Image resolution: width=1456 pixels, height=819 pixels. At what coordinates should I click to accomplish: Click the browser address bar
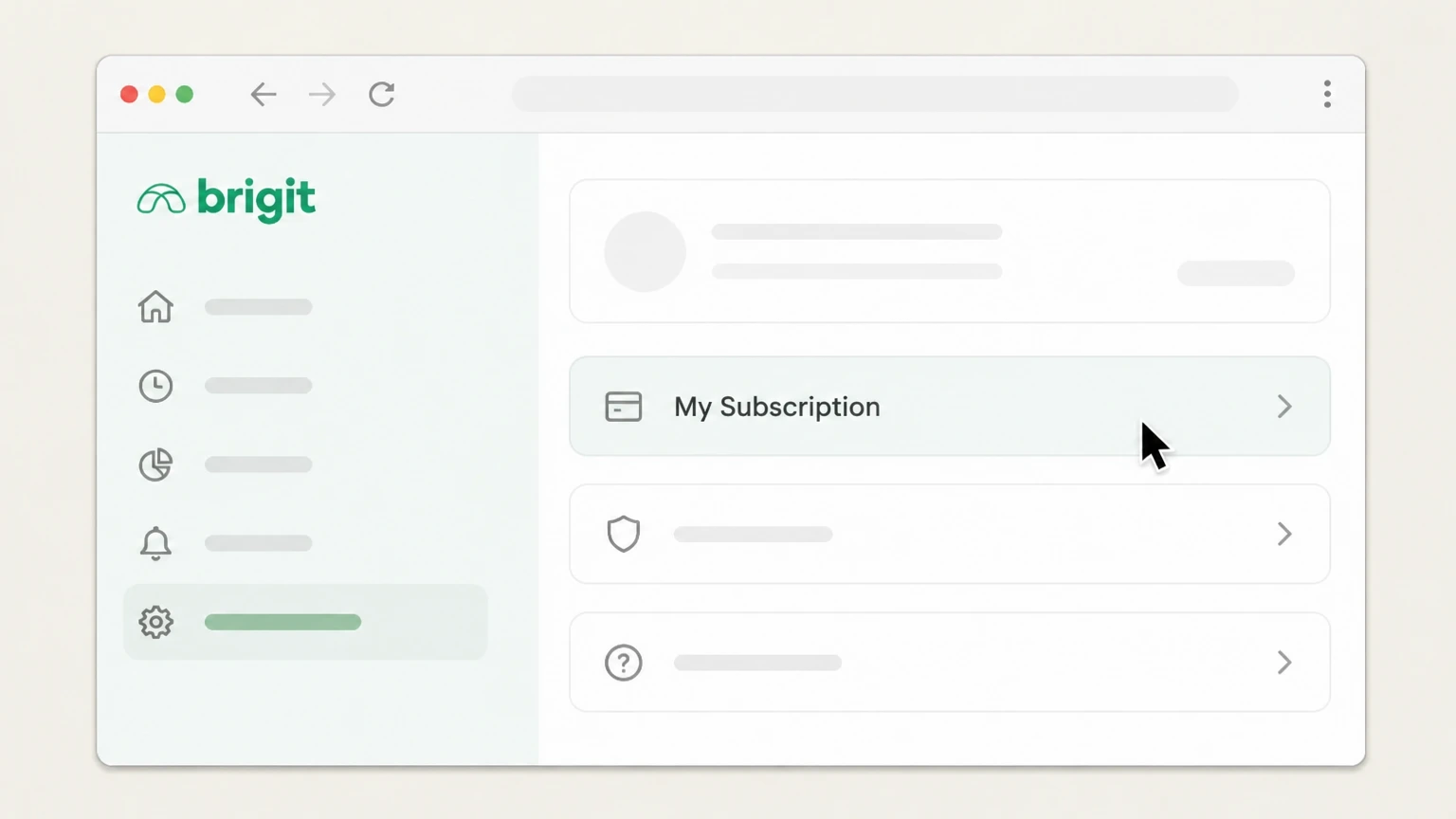(875, 94)
